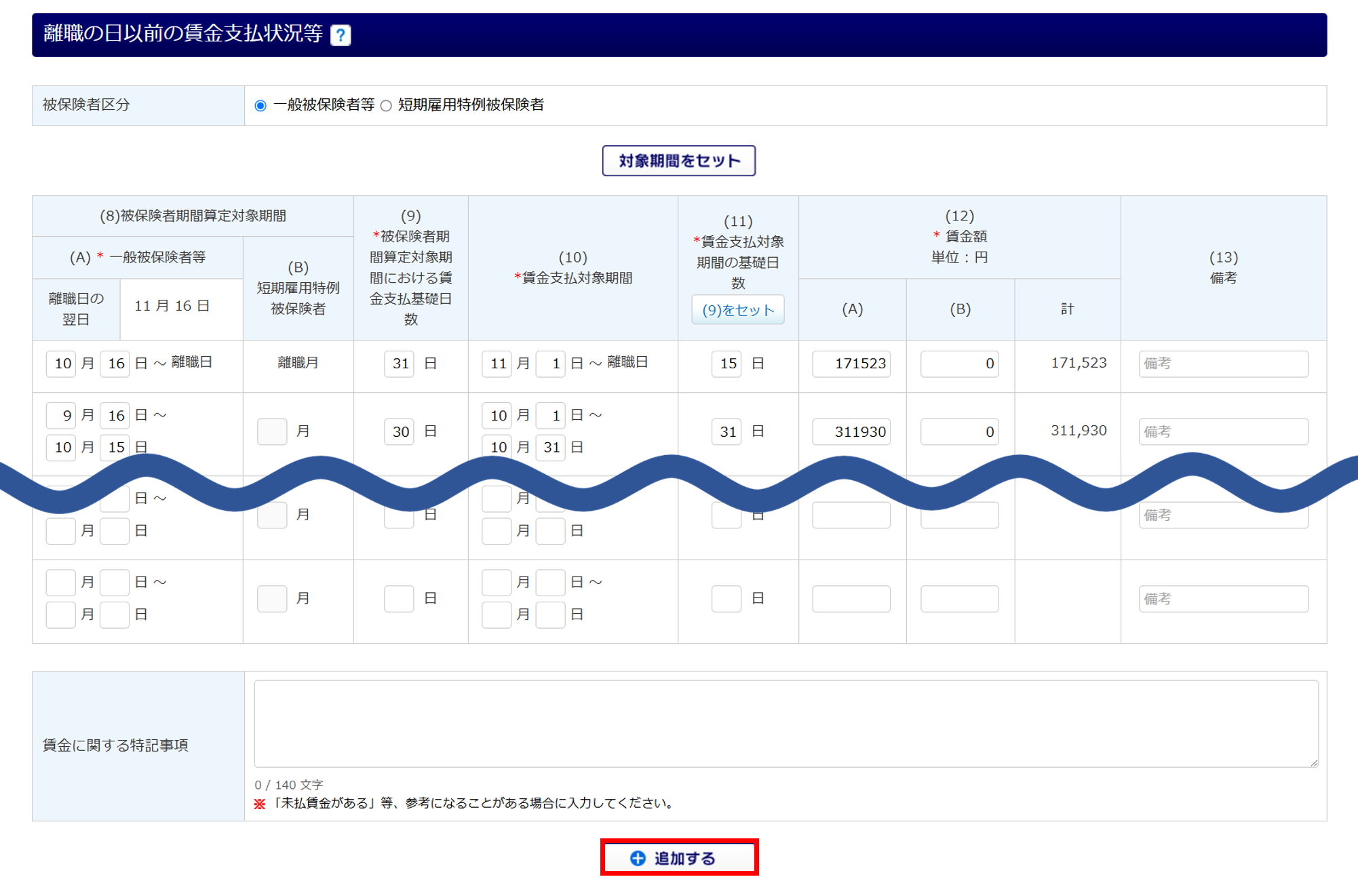The height and width of the screenshot is (896, 1358).
Task: Click wage amount field containing 311930
Action: tap(851, 431)
